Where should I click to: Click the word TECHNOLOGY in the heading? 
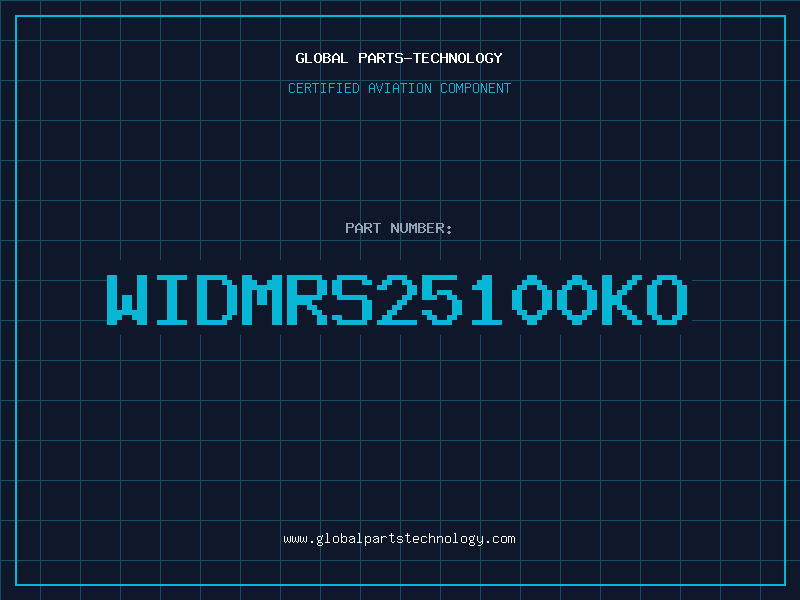[x=458, y=58]
